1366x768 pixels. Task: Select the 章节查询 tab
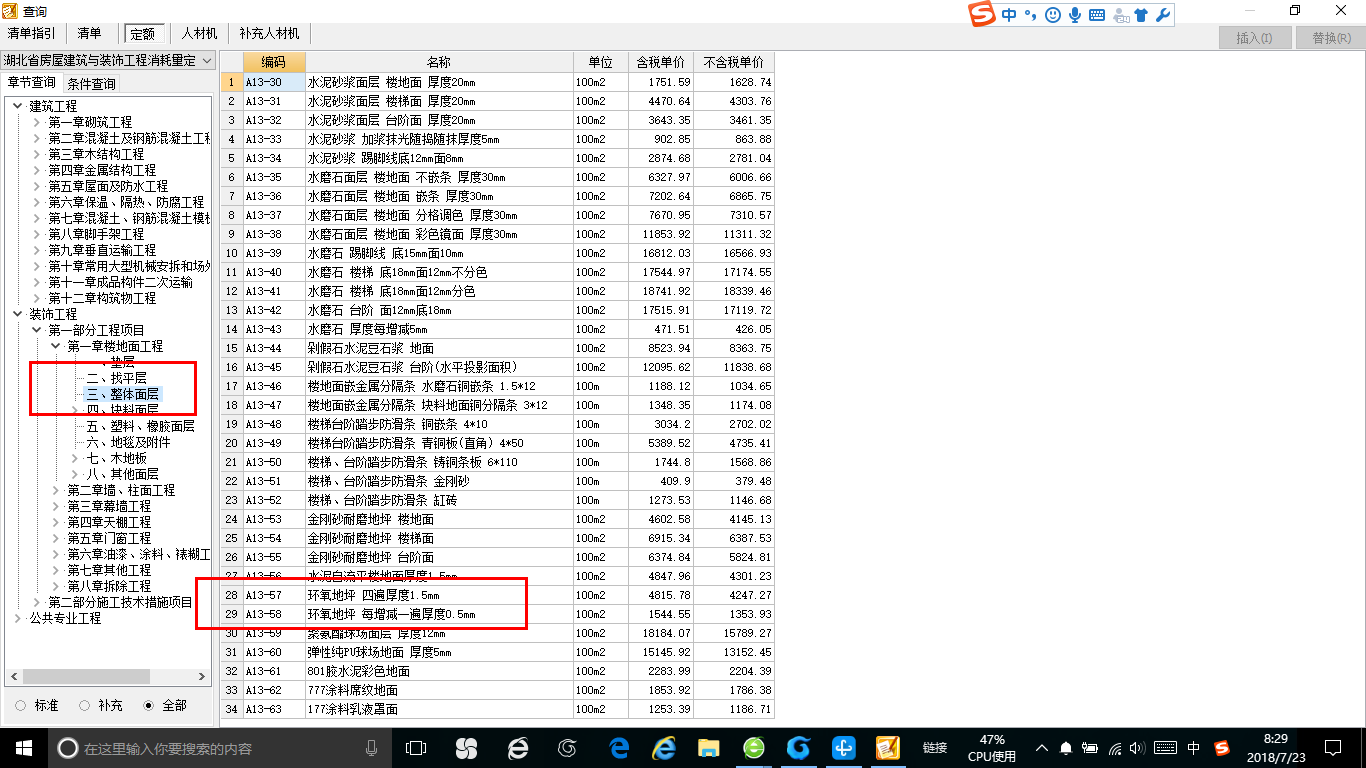(32, 82)
